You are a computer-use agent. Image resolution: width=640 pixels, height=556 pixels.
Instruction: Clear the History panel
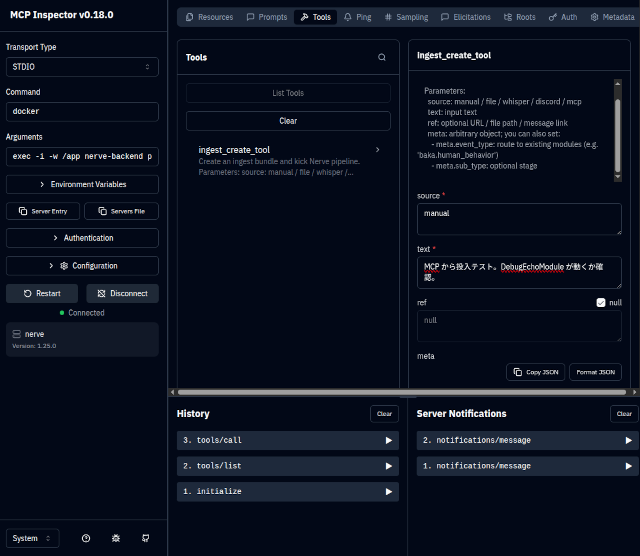384,413
